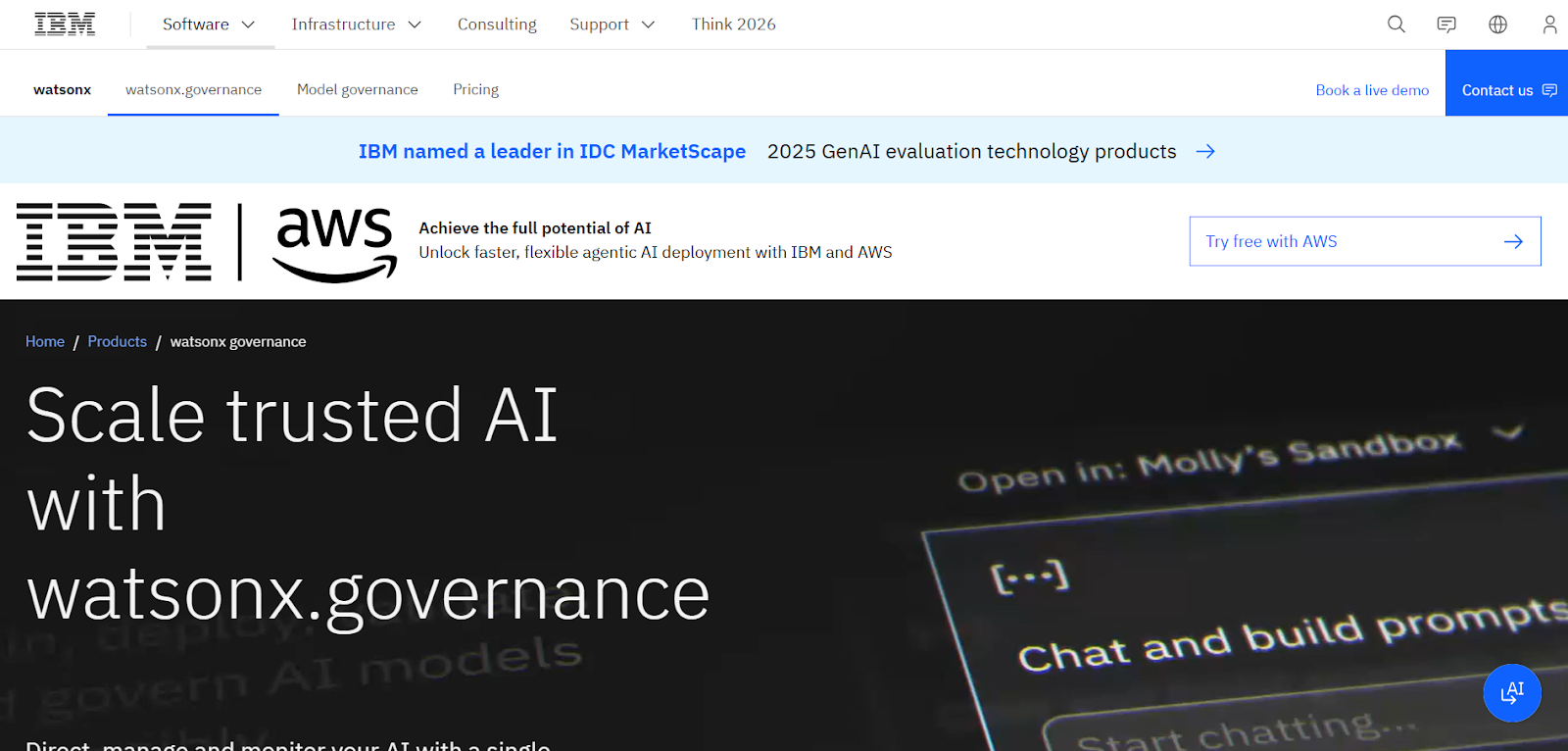1568x751 pixels.
Task: Select the watsonx.governance tab
Action: tap(193, 89)
